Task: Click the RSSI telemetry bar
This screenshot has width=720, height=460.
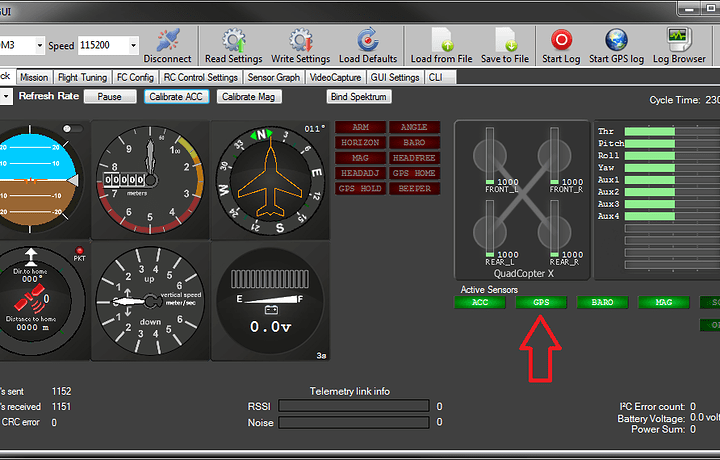Action: [354, 406]
